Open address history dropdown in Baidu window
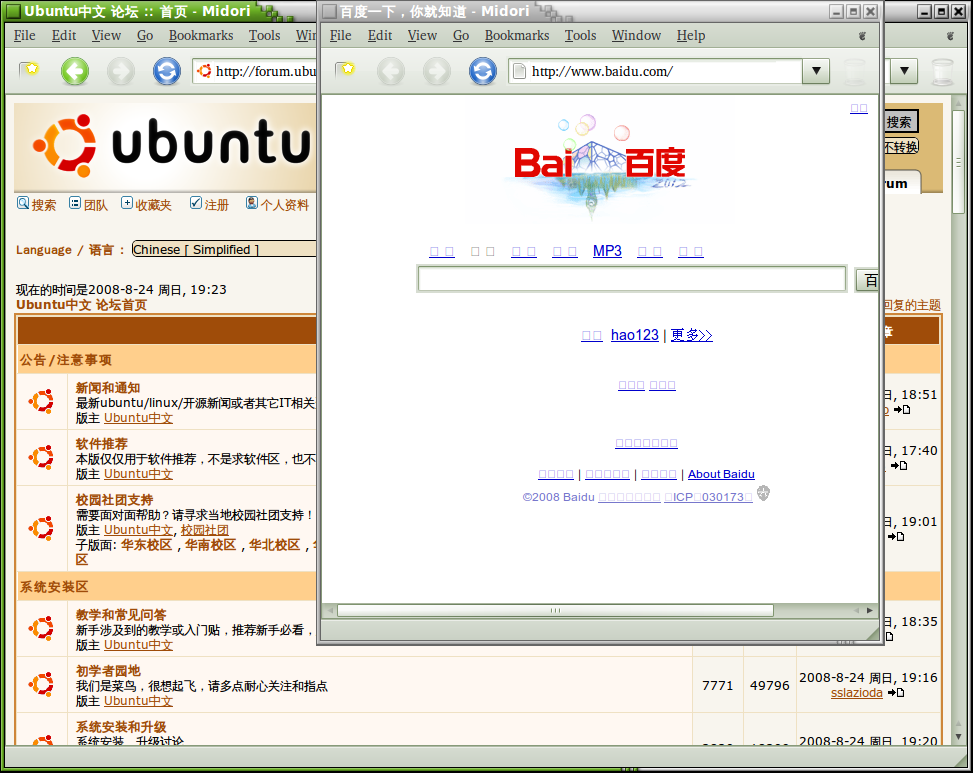The height and width of the screenshot is (773, 973). 816,71
